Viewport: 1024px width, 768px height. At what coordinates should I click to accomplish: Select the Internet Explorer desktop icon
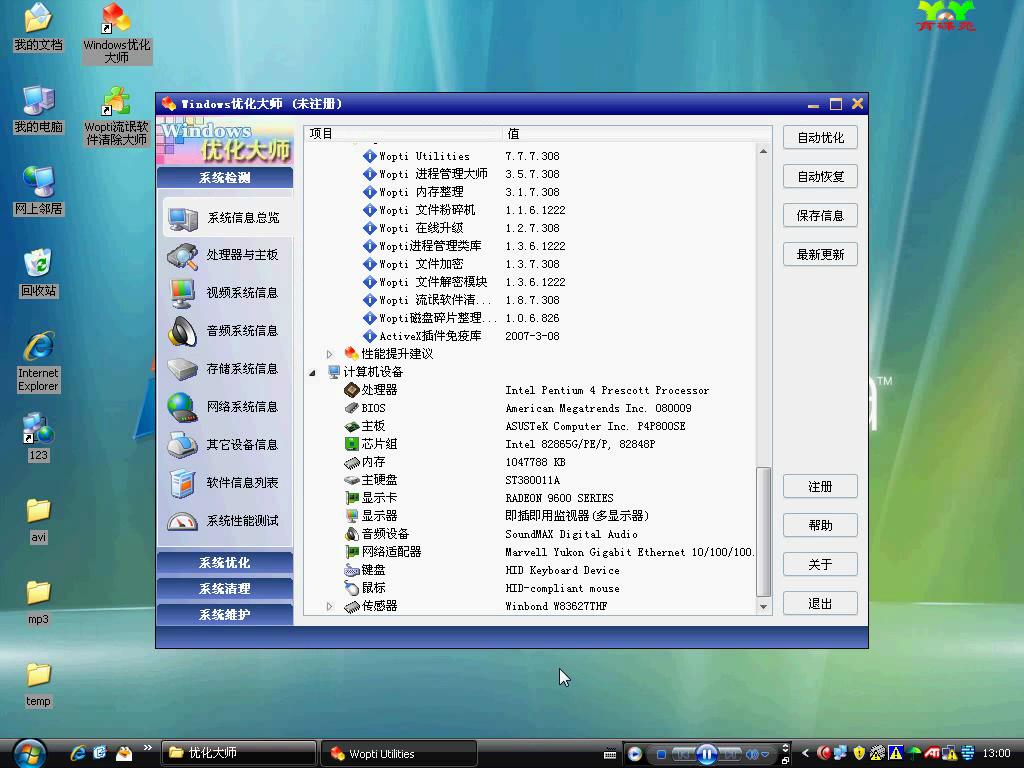pos(38,361)
